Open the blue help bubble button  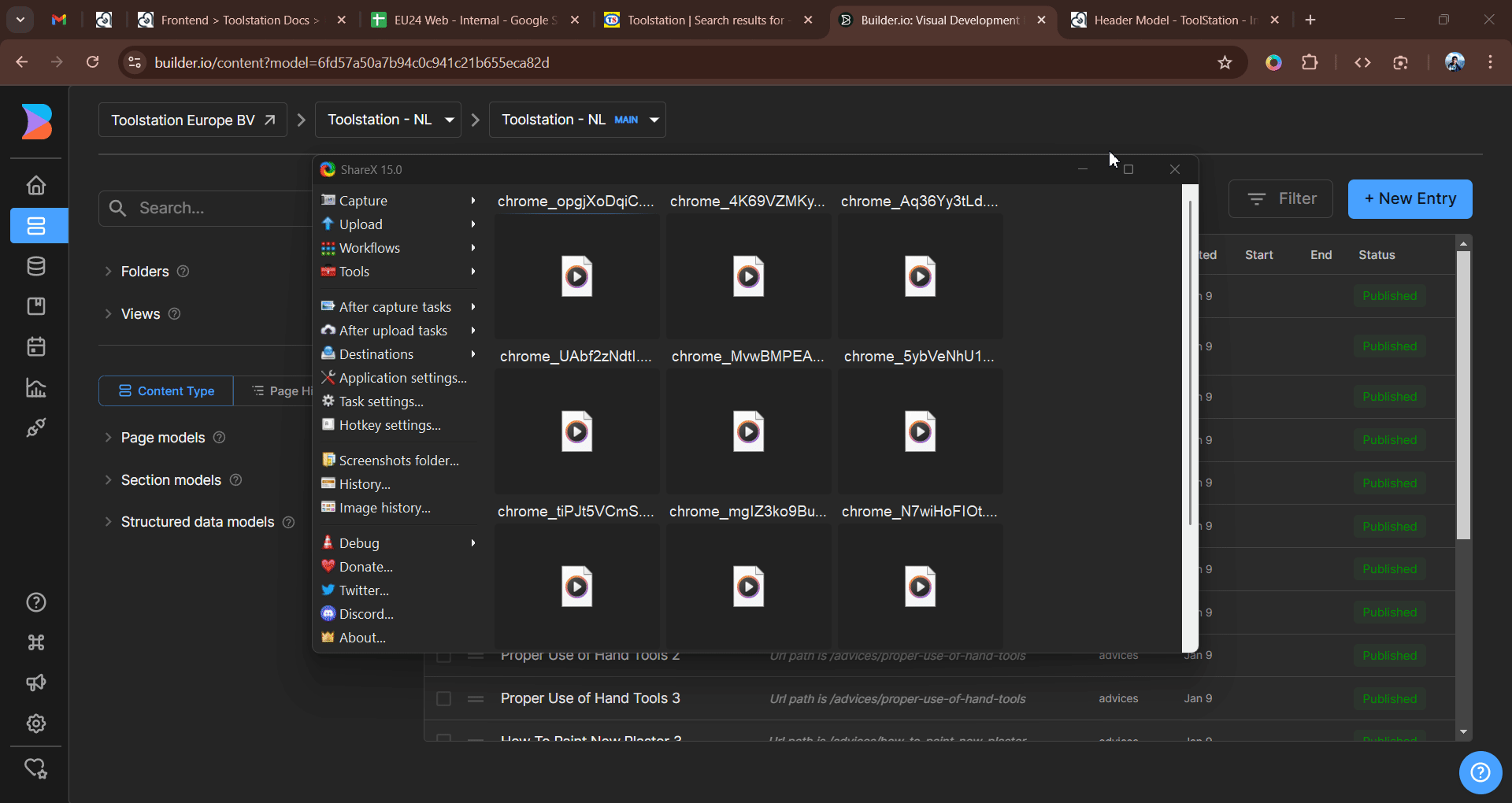tap(1480, 772)
